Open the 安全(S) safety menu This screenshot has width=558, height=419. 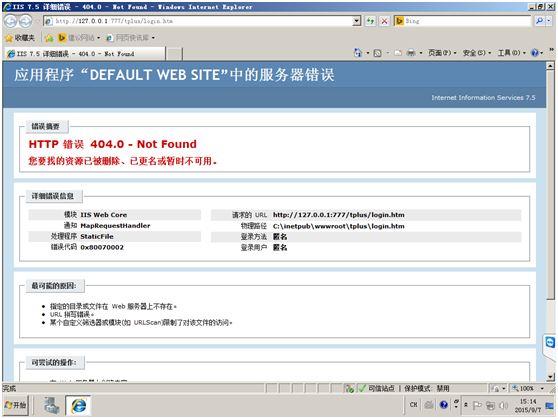tap(477, 53)
